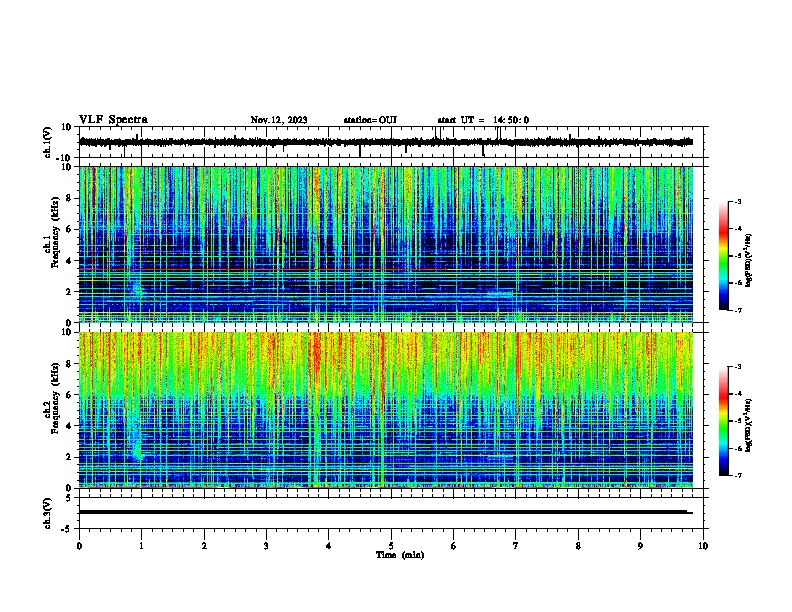This screenshot has width=792, height=612.
Task: Click the "ch.1(V)" waveform axis label
Action: [x=48, y=142]
